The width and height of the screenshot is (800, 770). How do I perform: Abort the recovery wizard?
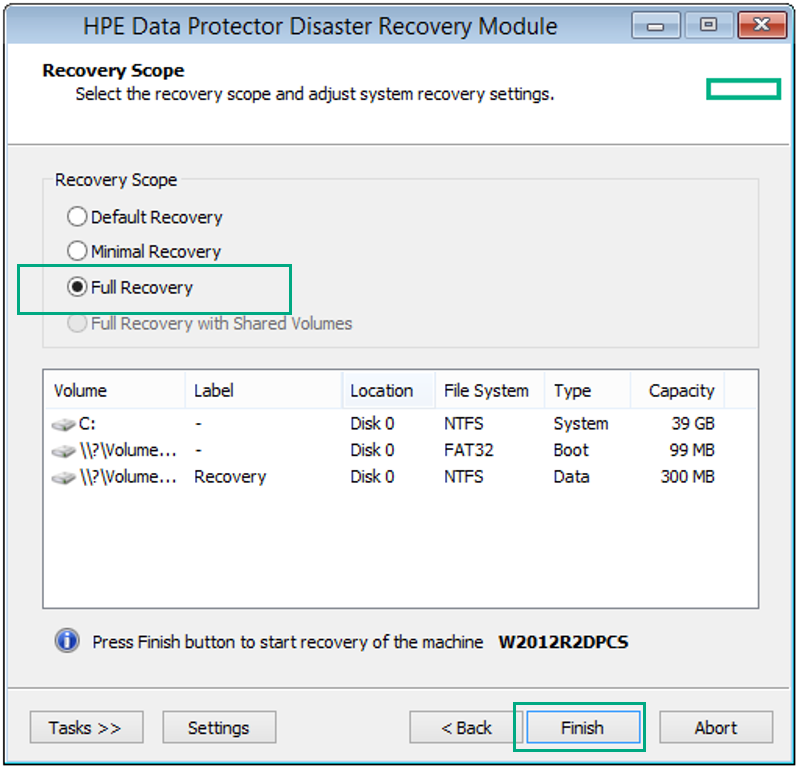coord(716,727)
